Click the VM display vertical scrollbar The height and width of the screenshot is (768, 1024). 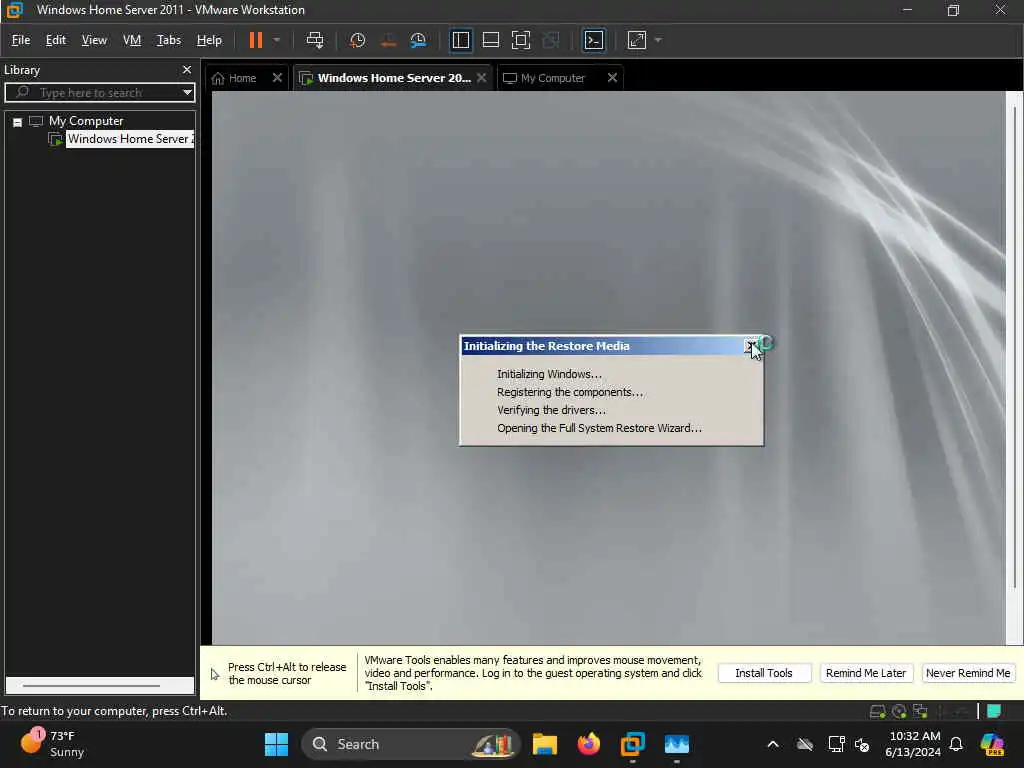(1014, 346)
